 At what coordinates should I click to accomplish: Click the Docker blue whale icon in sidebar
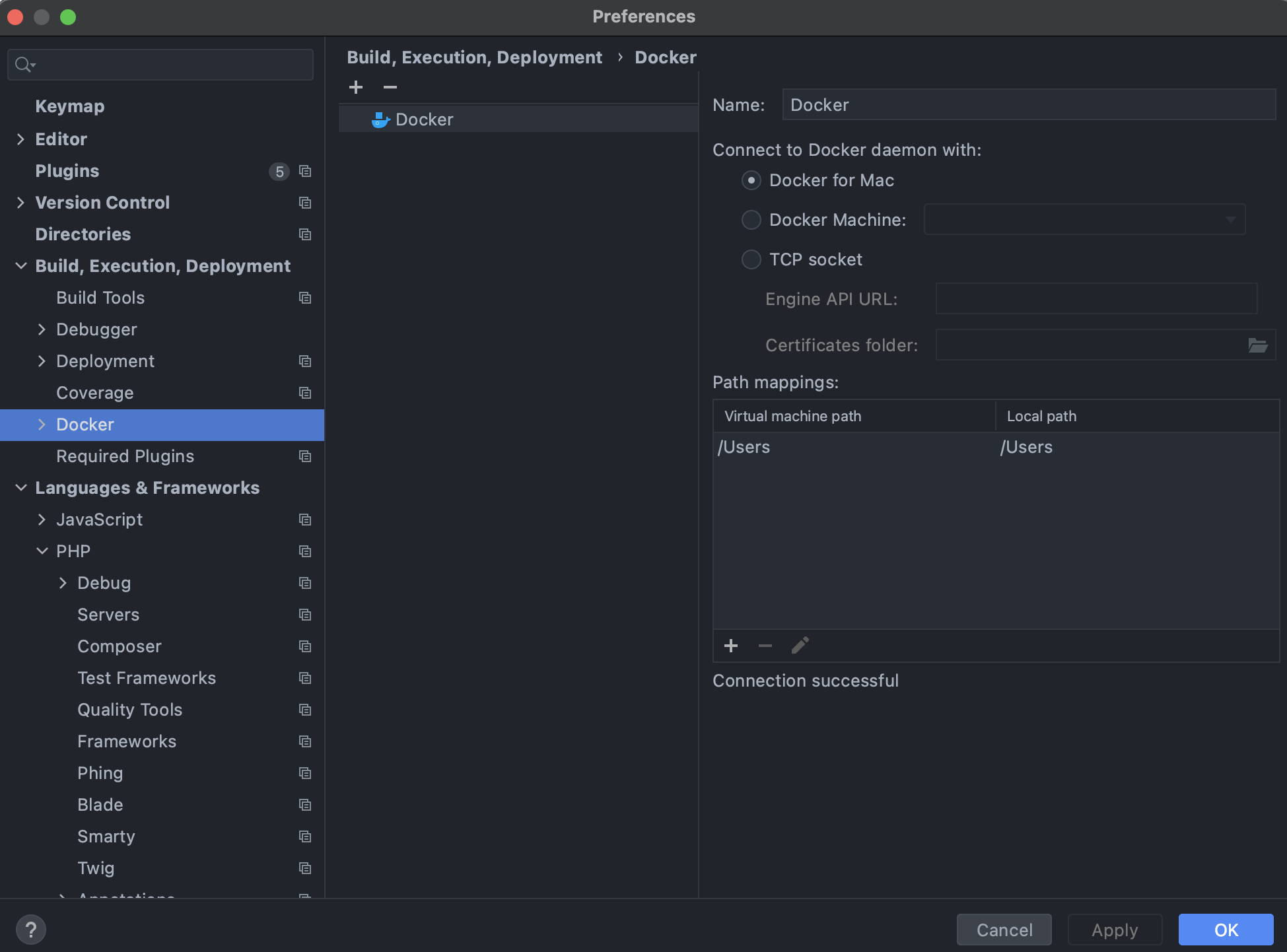[x=381, y=119]
